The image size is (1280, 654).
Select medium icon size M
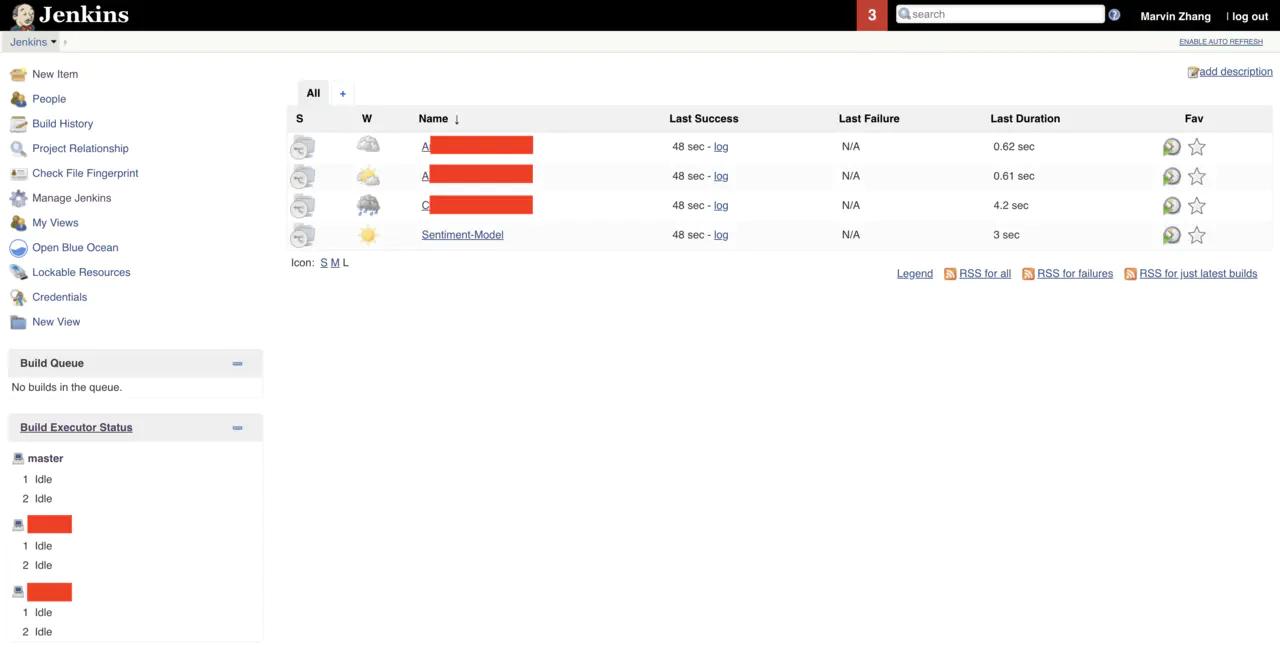tap(335, 263)
